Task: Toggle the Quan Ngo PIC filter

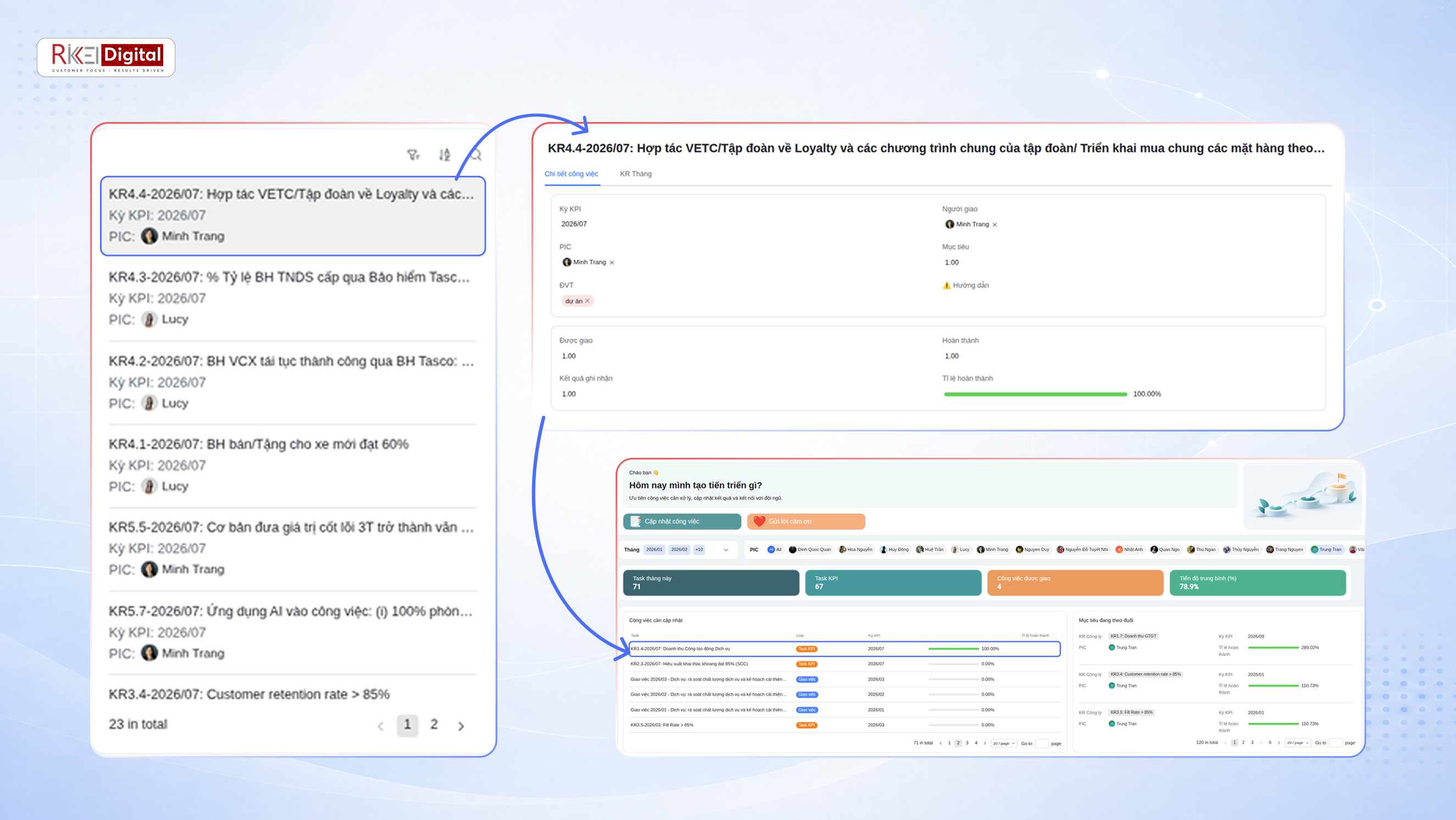Action: 1165,549
